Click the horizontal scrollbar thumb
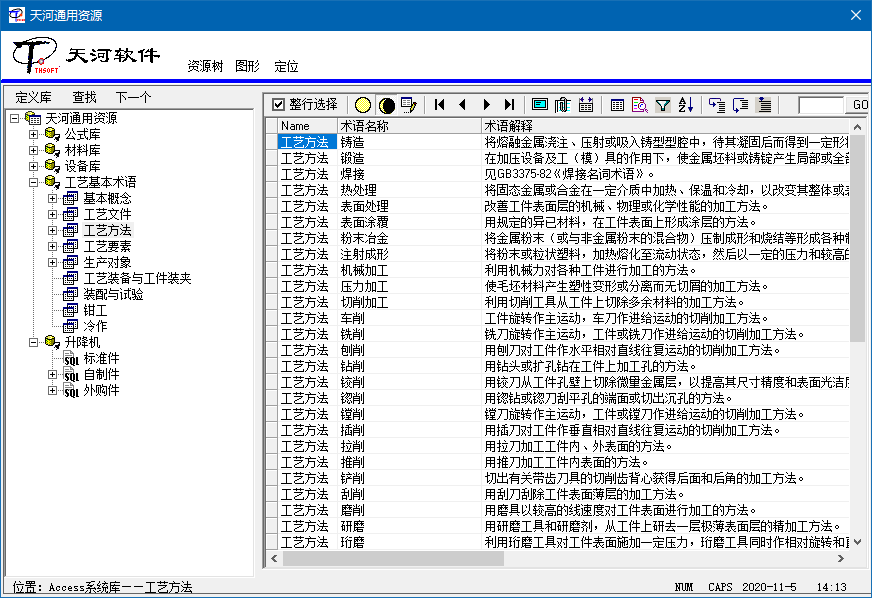872x598 pixels. (x=393, y=558)
